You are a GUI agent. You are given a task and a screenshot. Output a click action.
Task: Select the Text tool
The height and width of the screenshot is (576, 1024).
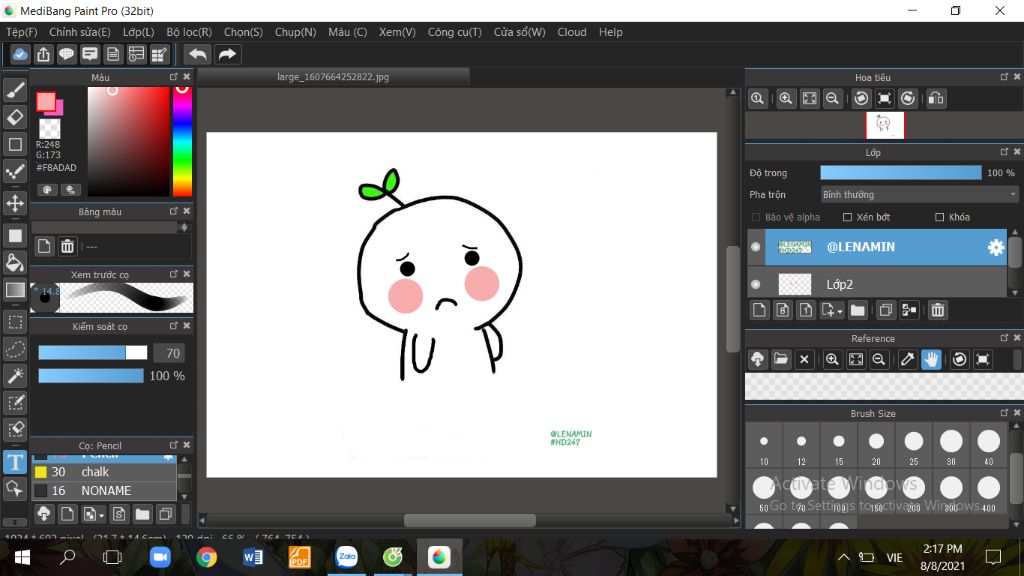coord(15,462)
